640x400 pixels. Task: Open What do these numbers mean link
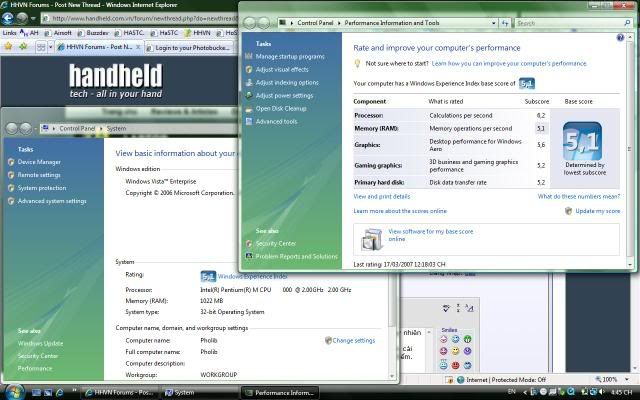click(x=578, y=196)
